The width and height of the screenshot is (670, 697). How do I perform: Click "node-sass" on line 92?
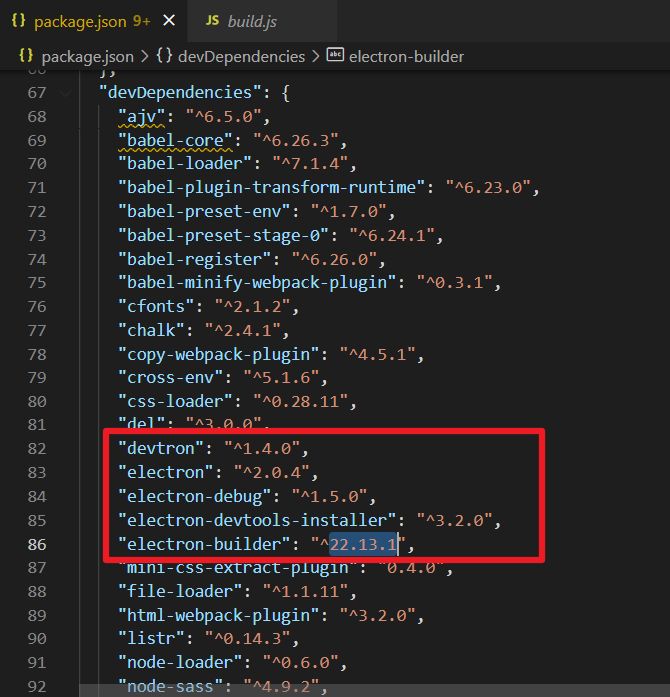(170, 687)
